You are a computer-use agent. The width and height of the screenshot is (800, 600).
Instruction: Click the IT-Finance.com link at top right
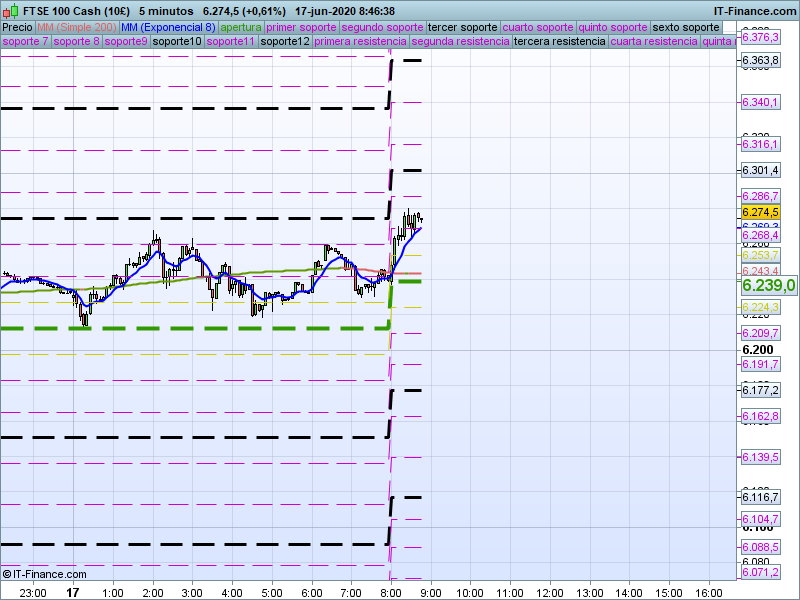755,10
